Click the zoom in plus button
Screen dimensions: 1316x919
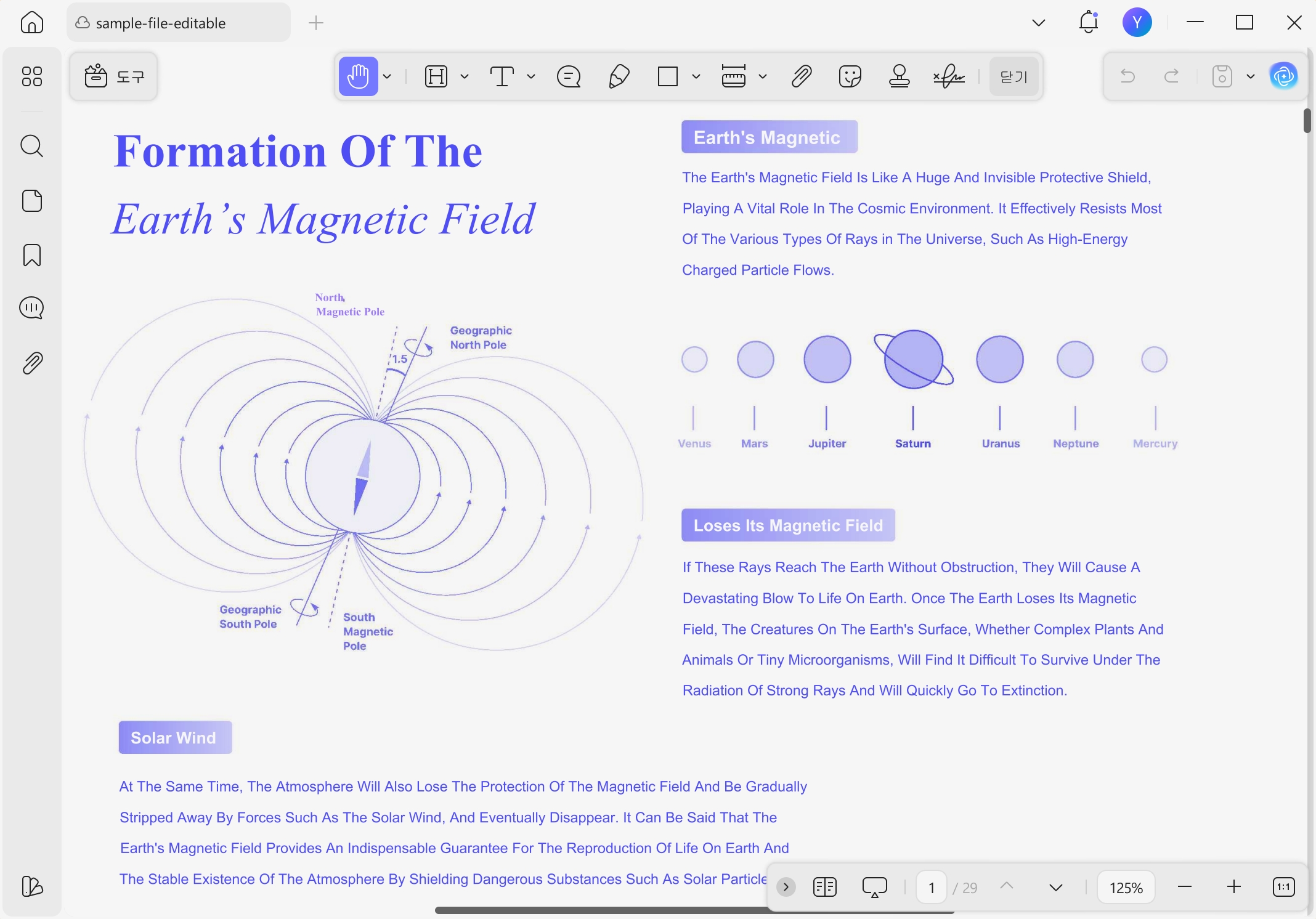1233,887
